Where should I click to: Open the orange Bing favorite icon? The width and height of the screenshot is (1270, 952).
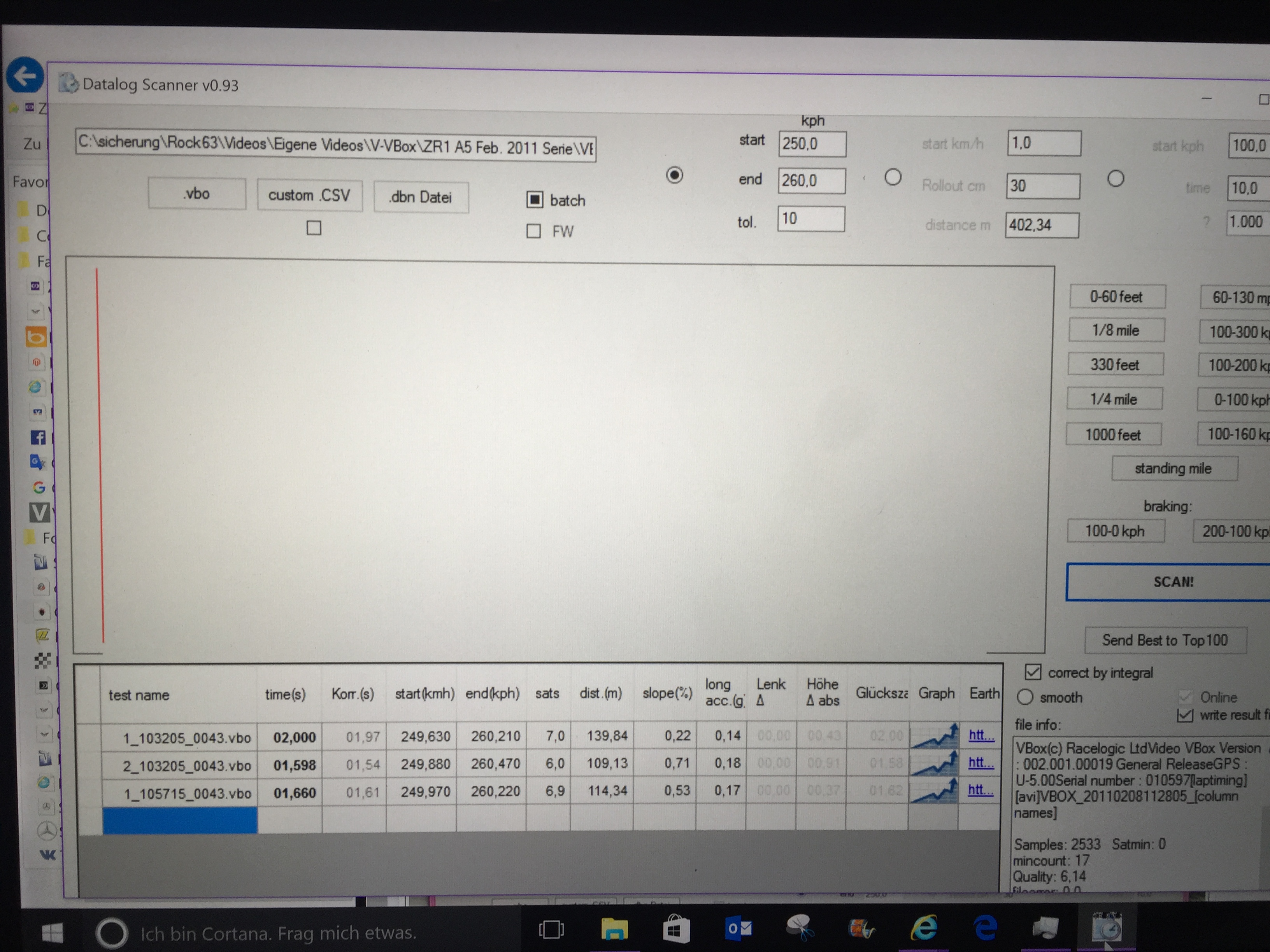point(36,337)
